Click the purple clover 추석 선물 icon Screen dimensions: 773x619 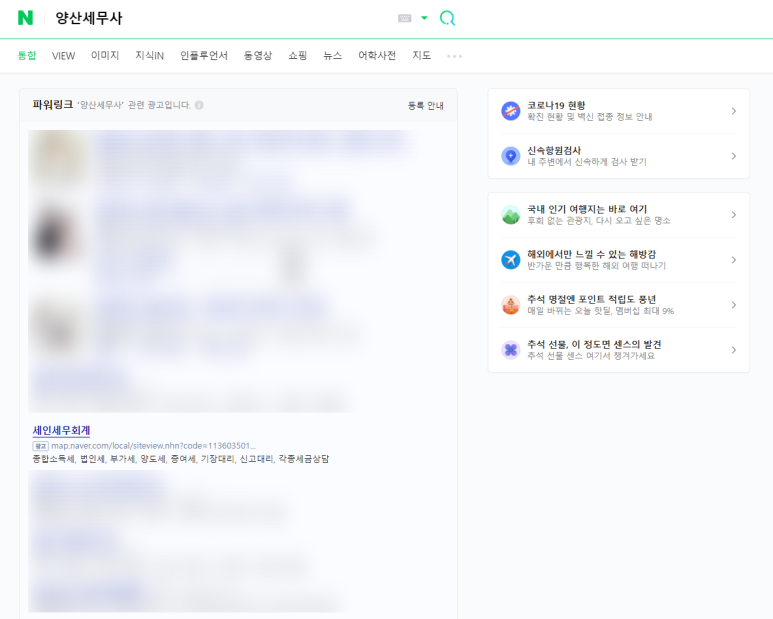511,350
